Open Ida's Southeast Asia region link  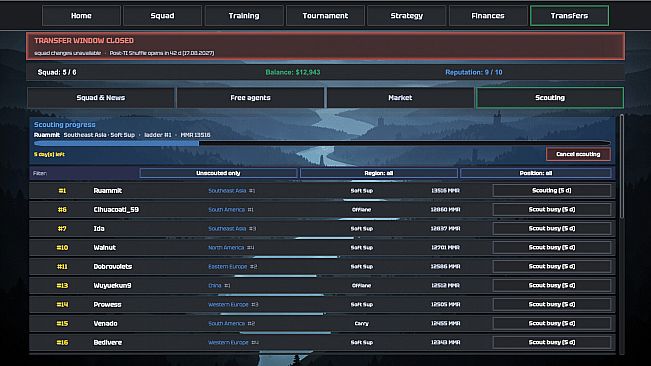pos(227,229)
